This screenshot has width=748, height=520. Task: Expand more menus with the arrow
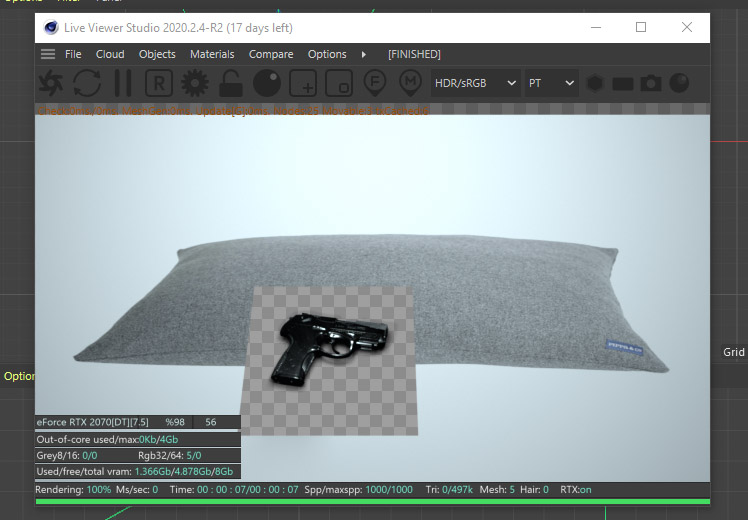pos(364,54)
